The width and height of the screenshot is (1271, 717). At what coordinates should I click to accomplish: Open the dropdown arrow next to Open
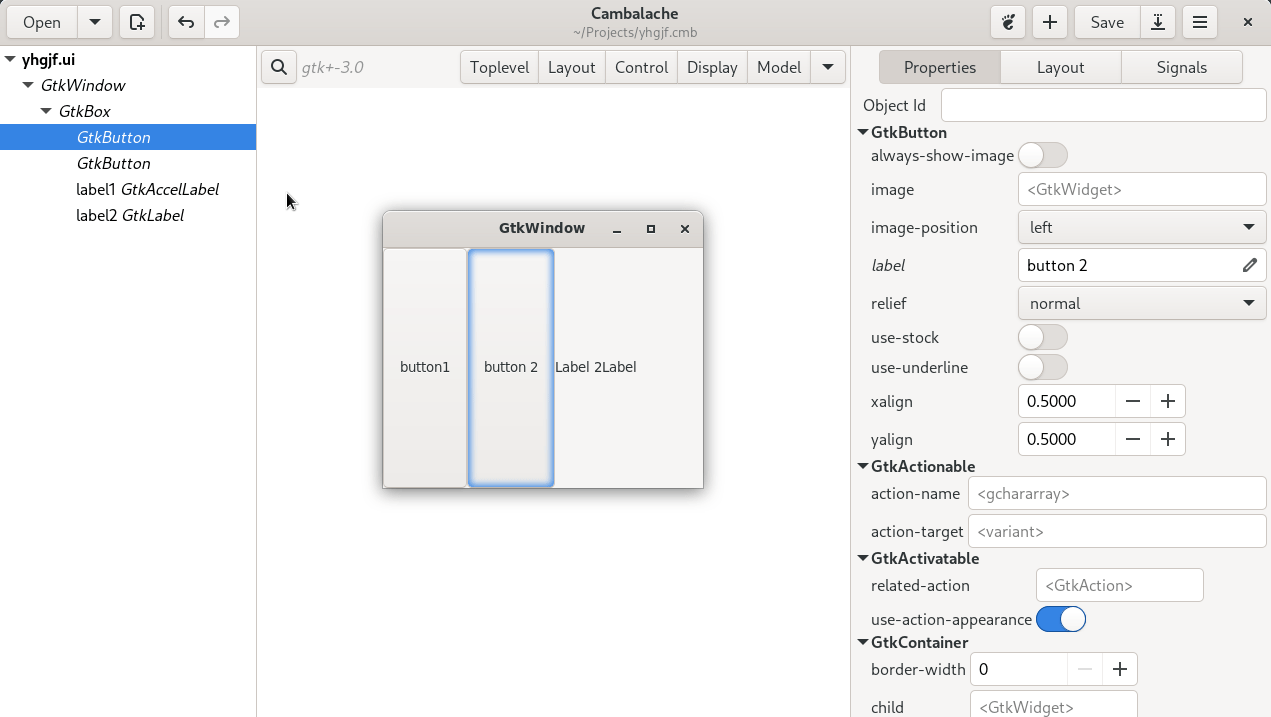[94, 22]
